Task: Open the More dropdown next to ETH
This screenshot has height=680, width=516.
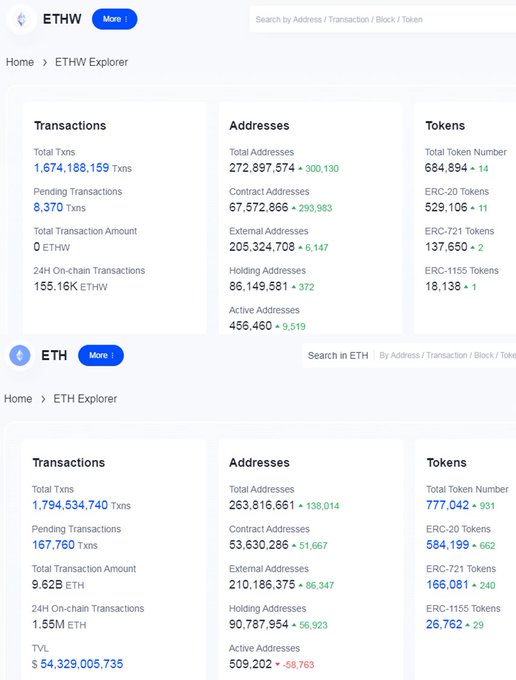Action: coord(101,356)
